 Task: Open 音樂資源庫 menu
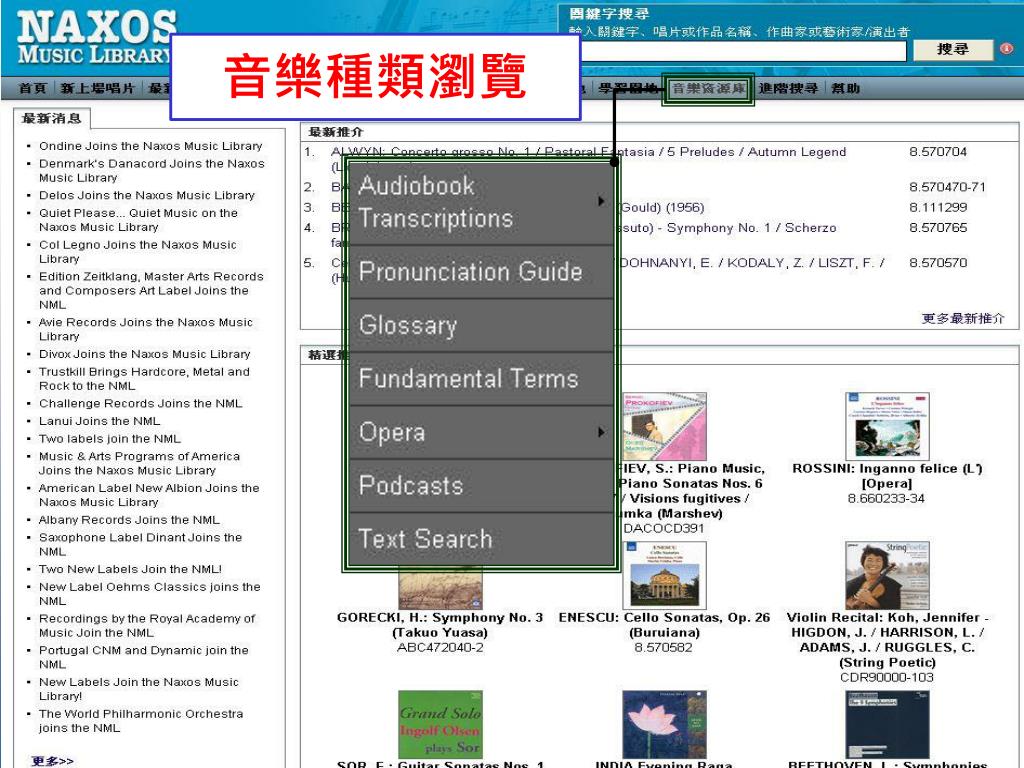point(709,89)
